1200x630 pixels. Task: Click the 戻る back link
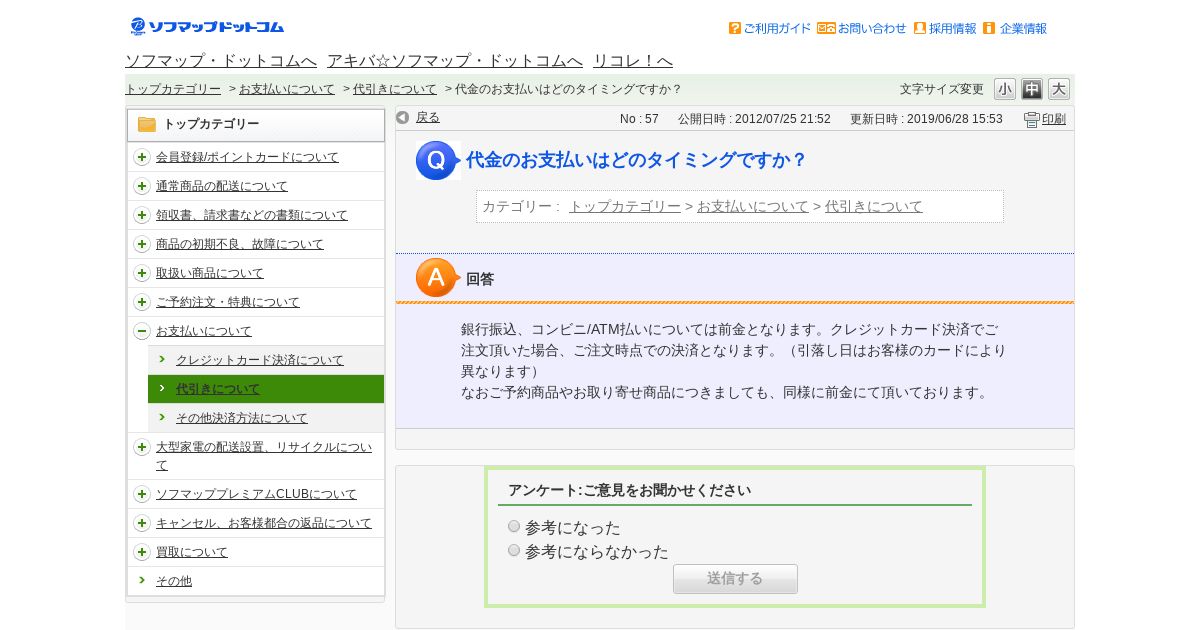click(428, 118)
